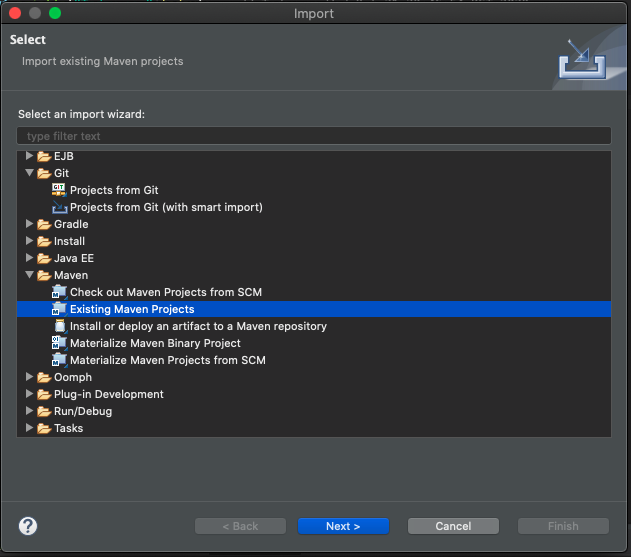
Task: Click the Projects from Git wizard icon
Action: click(59, 190)
